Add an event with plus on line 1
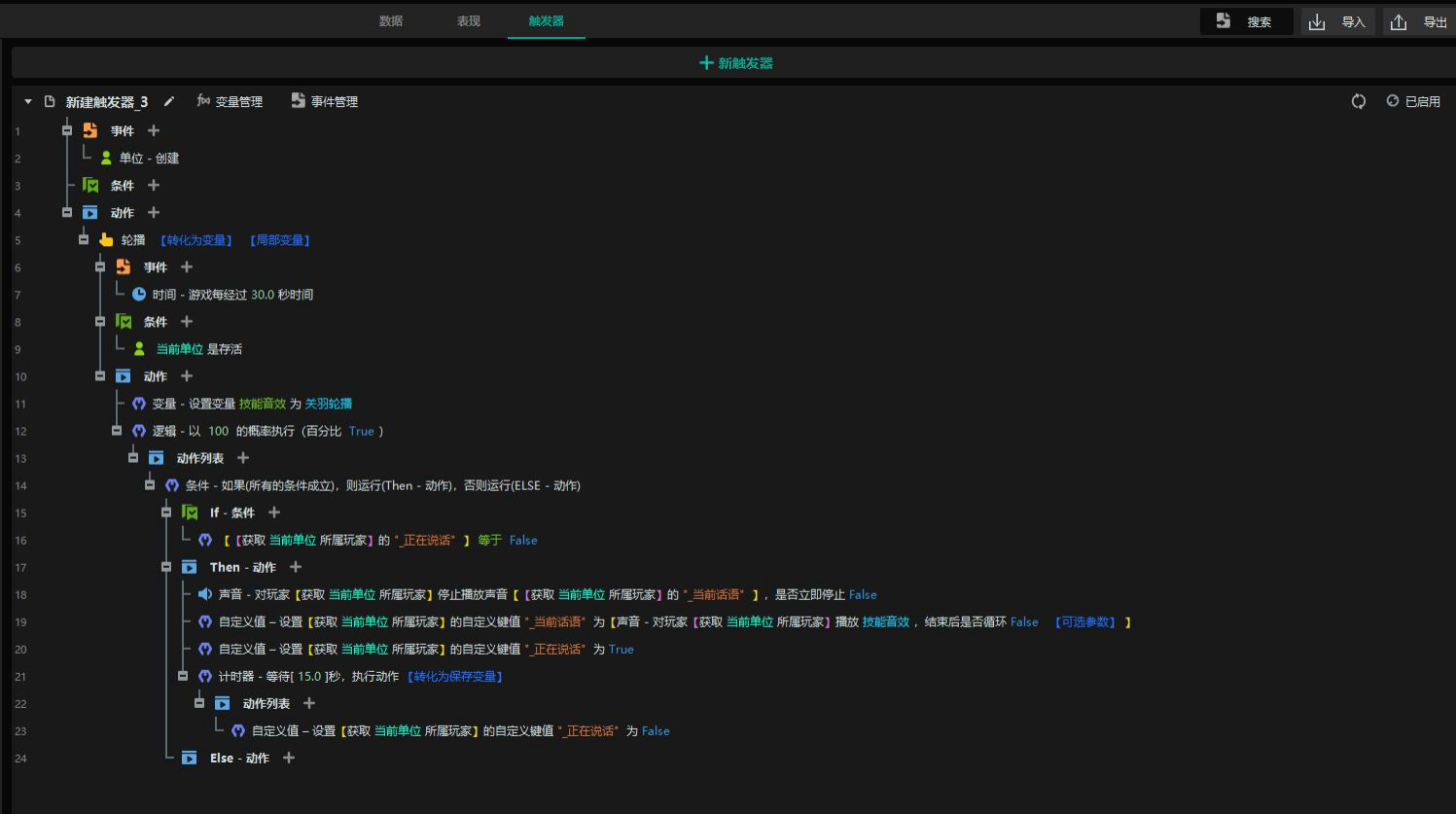 pyautogui.click(x=154, y=130)
